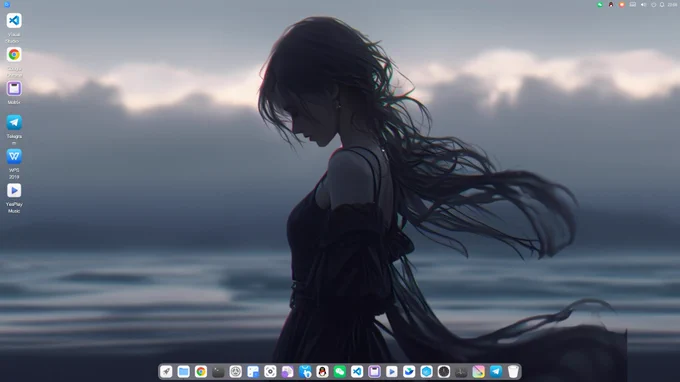Open the notifications bell in tray
Viewport: 680px width, 382px height.
(x=662, y=5)
